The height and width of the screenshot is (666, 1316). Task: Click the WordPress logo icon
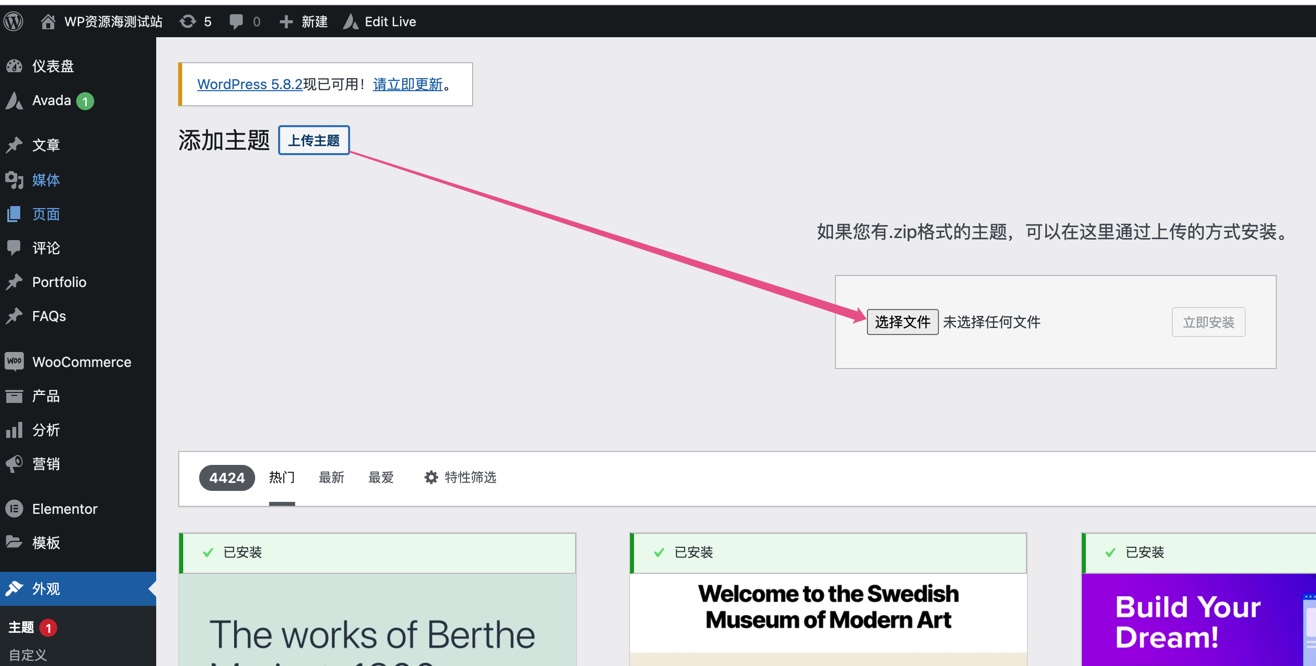[x=14, y=21]
